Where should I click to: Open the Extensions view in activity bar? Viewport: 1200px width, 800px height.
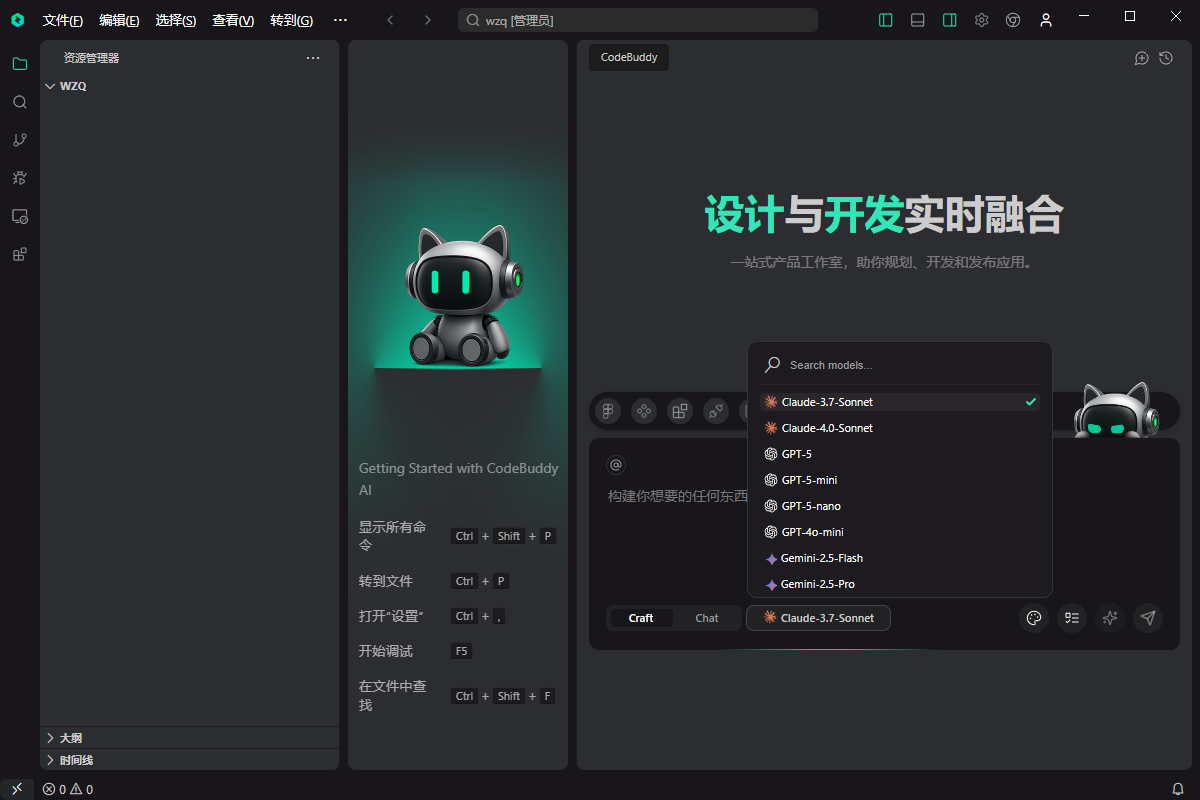(x=19, y=254)
